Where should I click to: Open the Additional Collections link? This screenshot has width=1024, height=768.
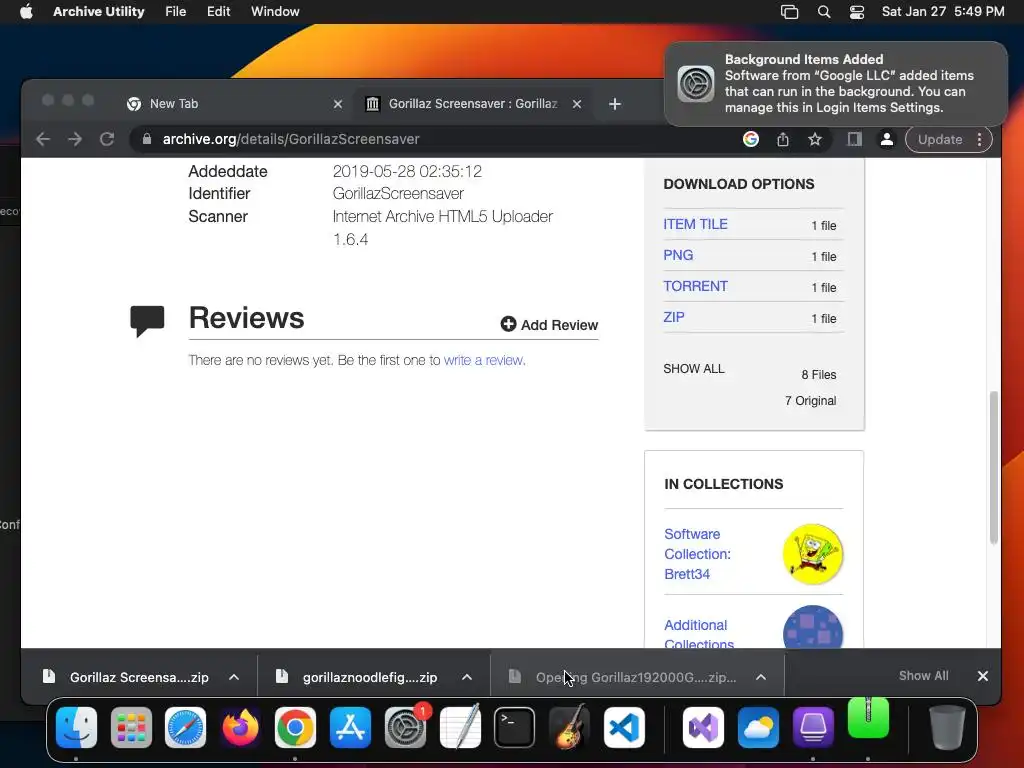click(699, 633)
